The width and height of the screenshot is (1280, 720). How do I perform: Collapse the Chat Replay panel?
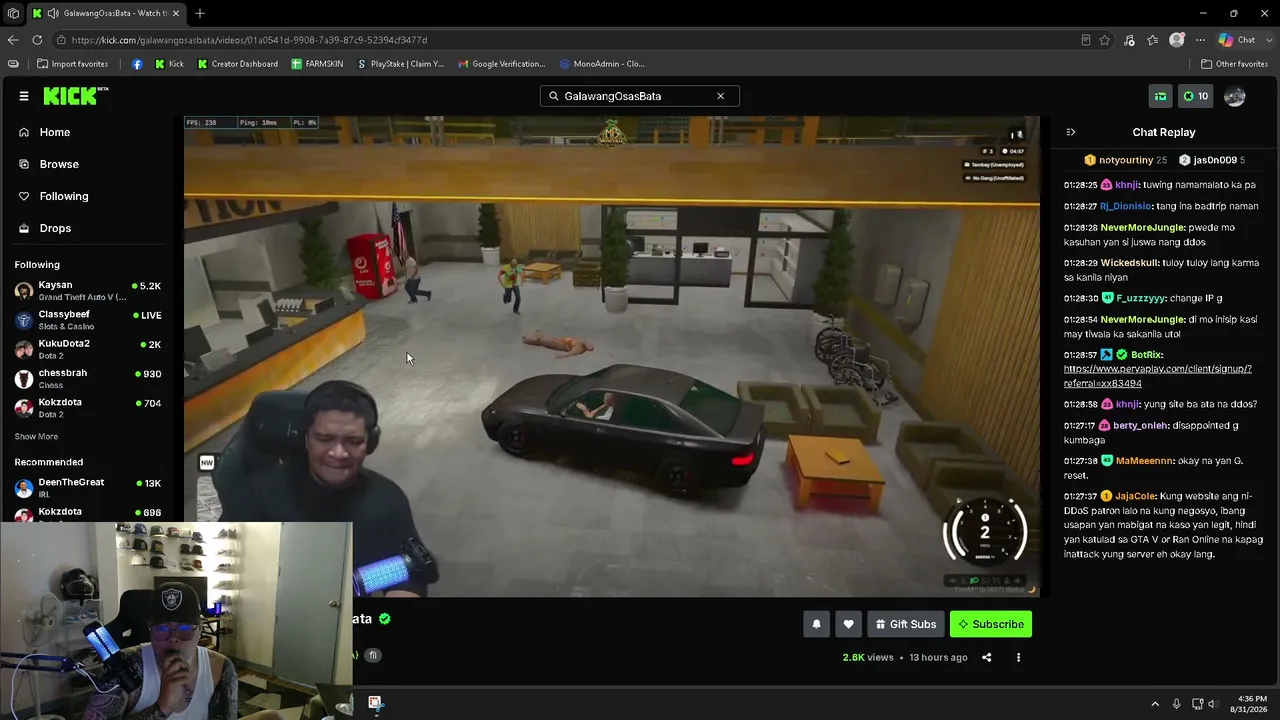[1071, 132]
